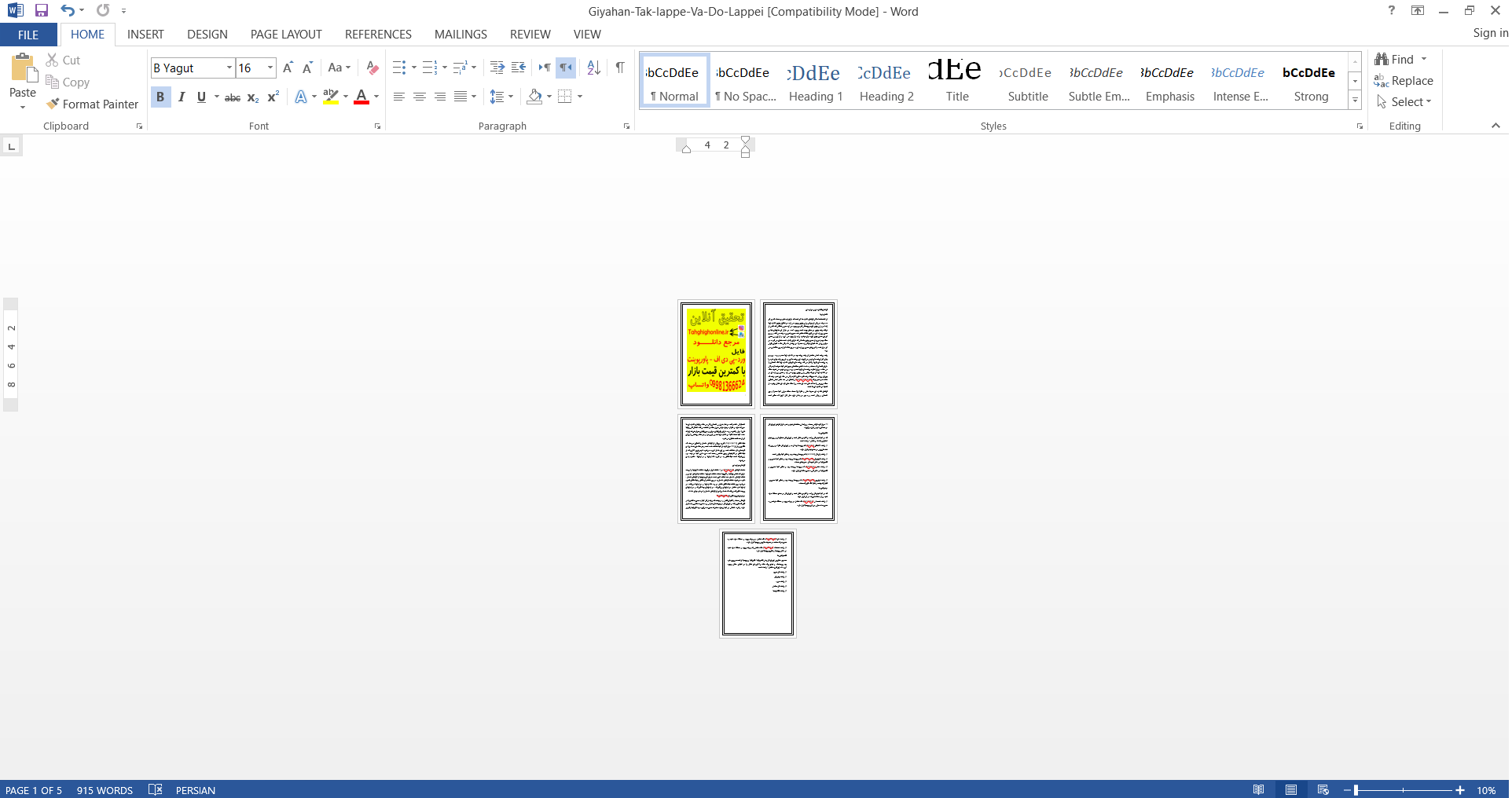Viewport: 1512px width, 798px height.
Task: Open Word Help question mark
Action: [1392, 10]
